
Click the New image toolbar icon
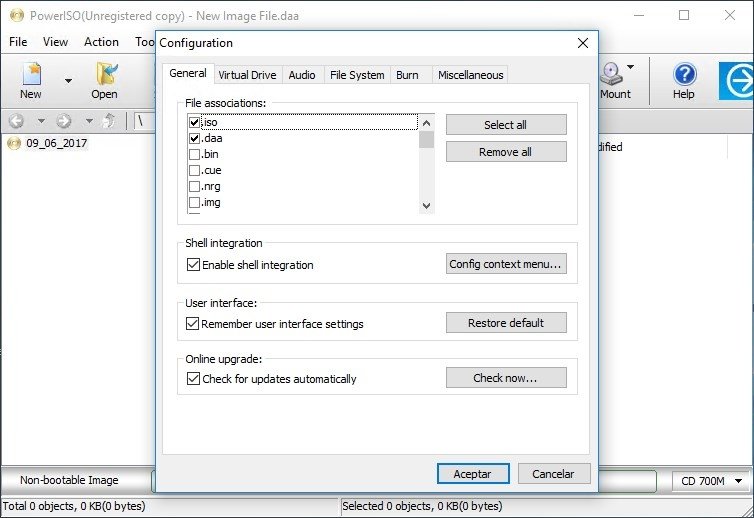(31, 74)
